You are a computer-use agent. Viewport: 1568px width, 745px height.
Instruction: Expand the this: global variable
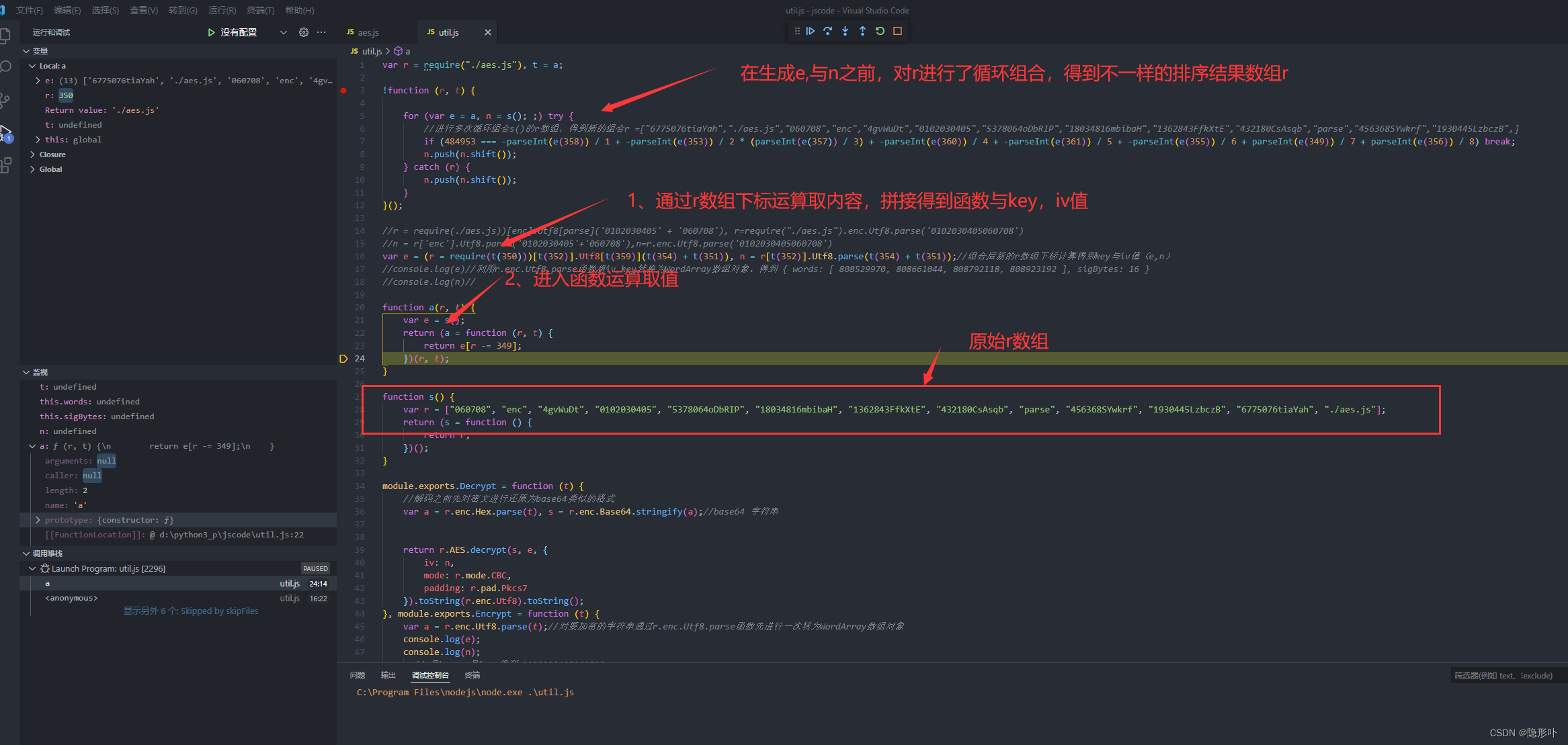(x=38, y=140)
